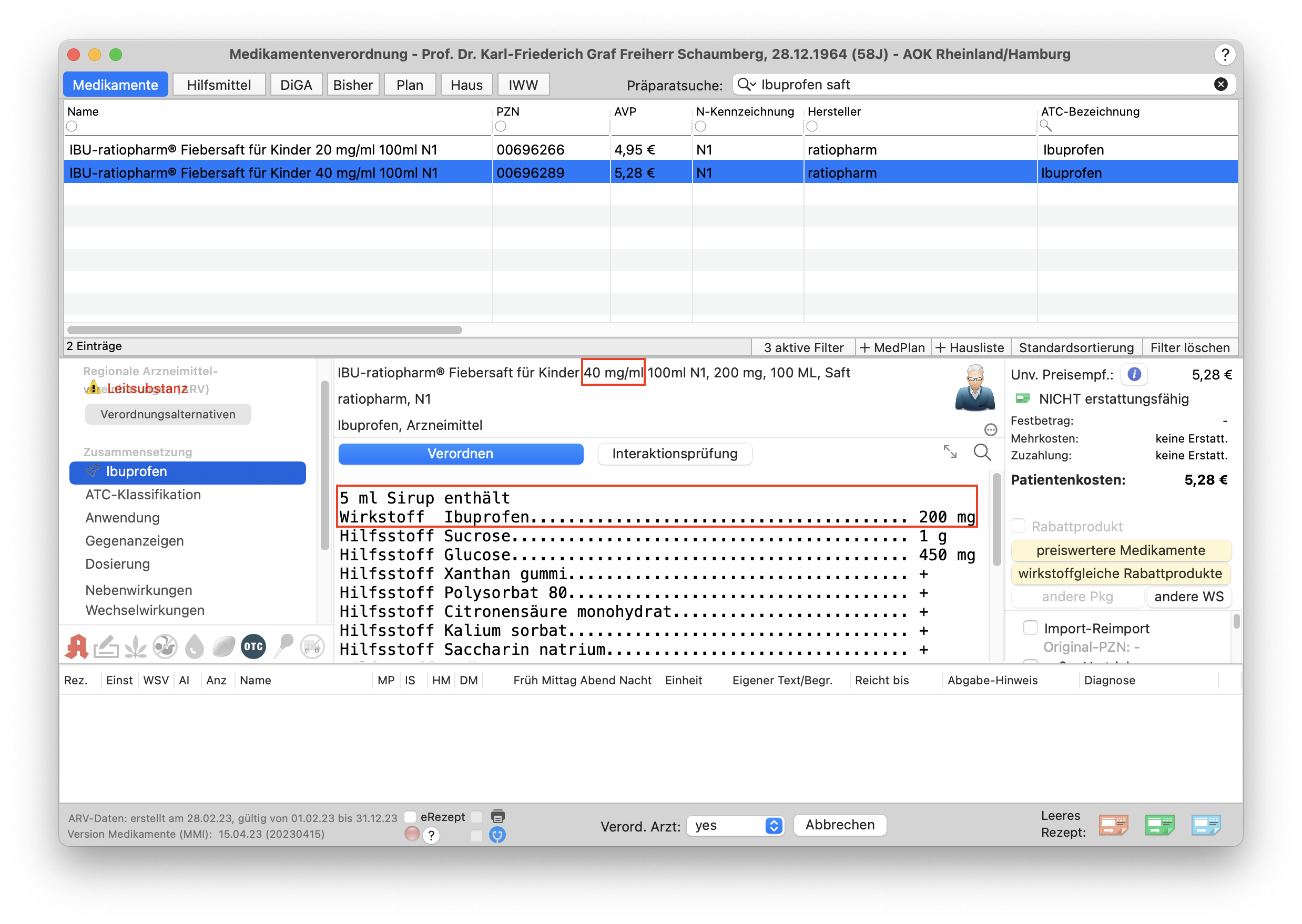Click in the Präparatsuche input field
Screen dimensions: 1302x924
(x=985, y=85)
